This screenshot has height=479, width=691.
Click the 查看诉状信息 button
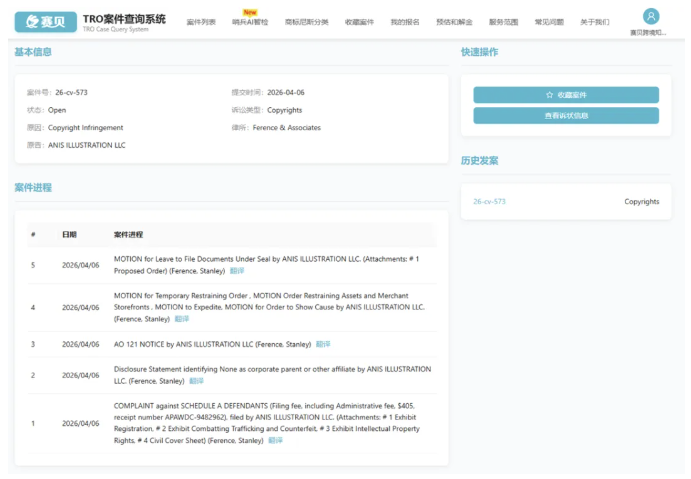coord(565,115)
